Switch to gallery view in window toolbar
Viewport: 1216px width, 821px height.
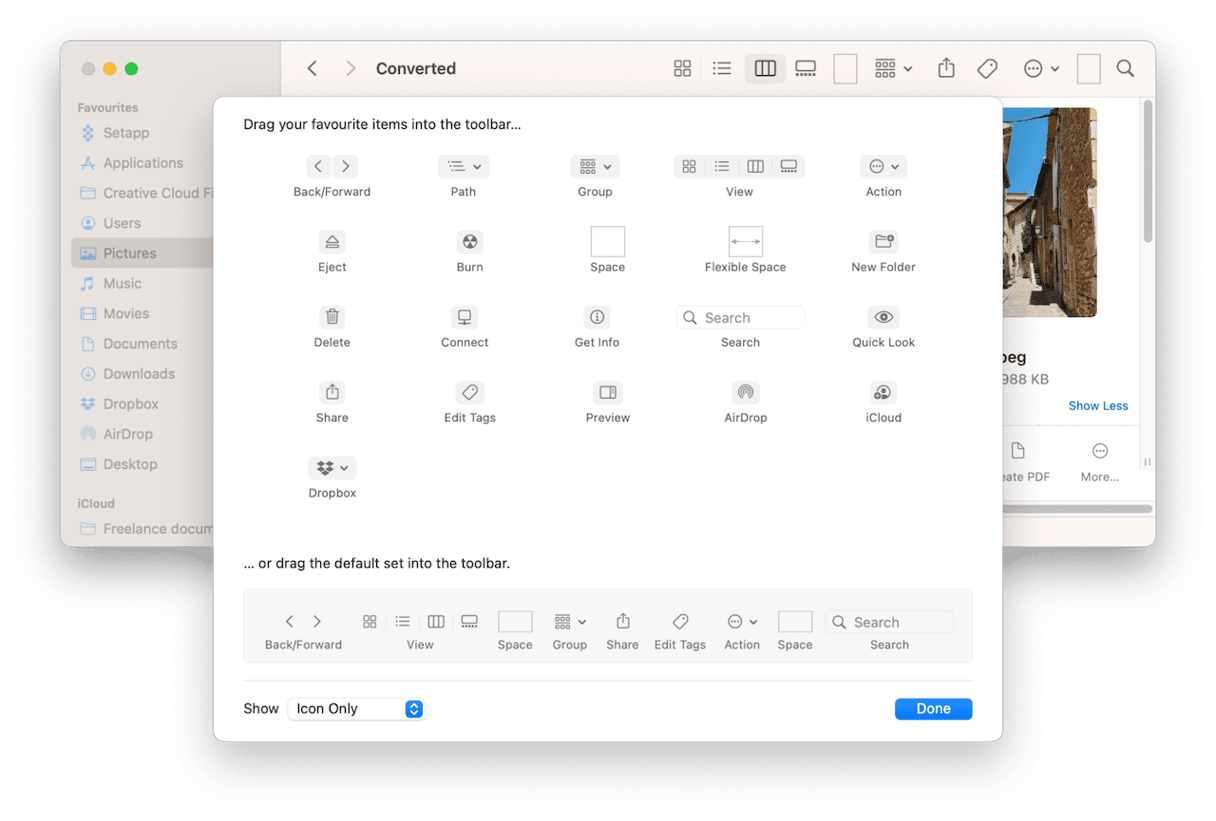pos(805,69)
